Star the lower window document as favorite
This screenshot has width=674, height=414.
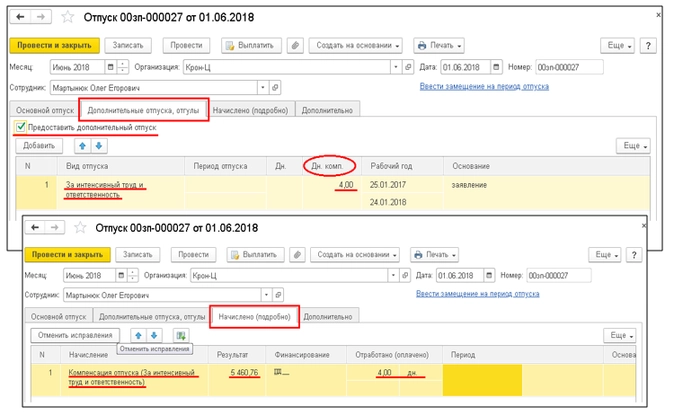click(80, 227)
